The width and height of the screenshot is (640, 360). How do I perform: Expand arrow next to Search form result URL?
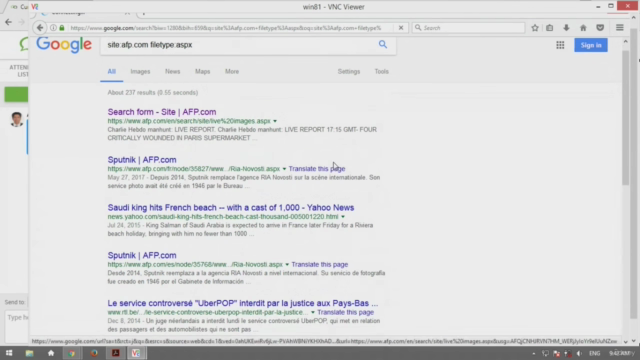275,121
